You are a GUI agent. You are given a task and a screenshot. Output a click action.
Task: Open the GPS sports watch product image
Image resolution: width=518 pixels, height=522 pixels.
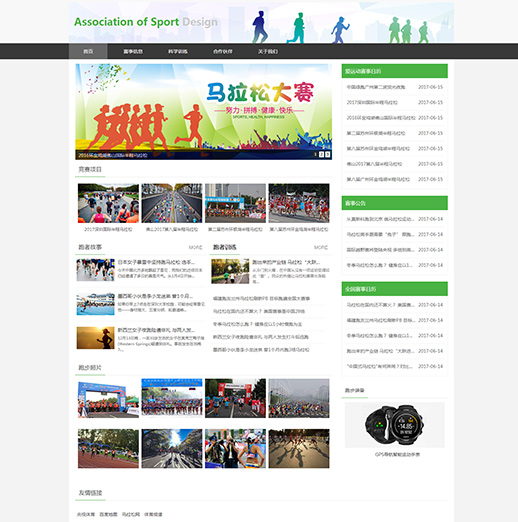394,425
